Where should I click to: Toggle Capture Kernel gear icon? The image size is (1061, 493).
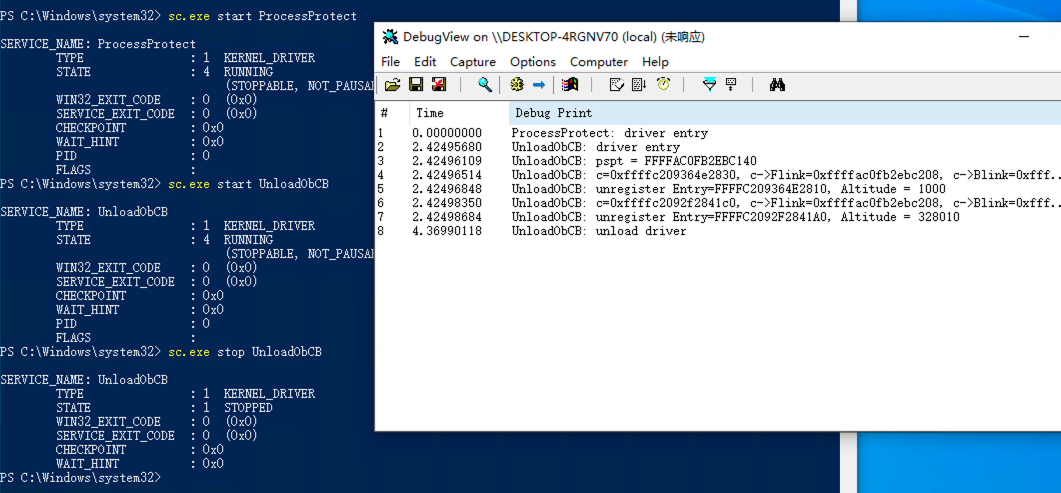pos(517,85)
